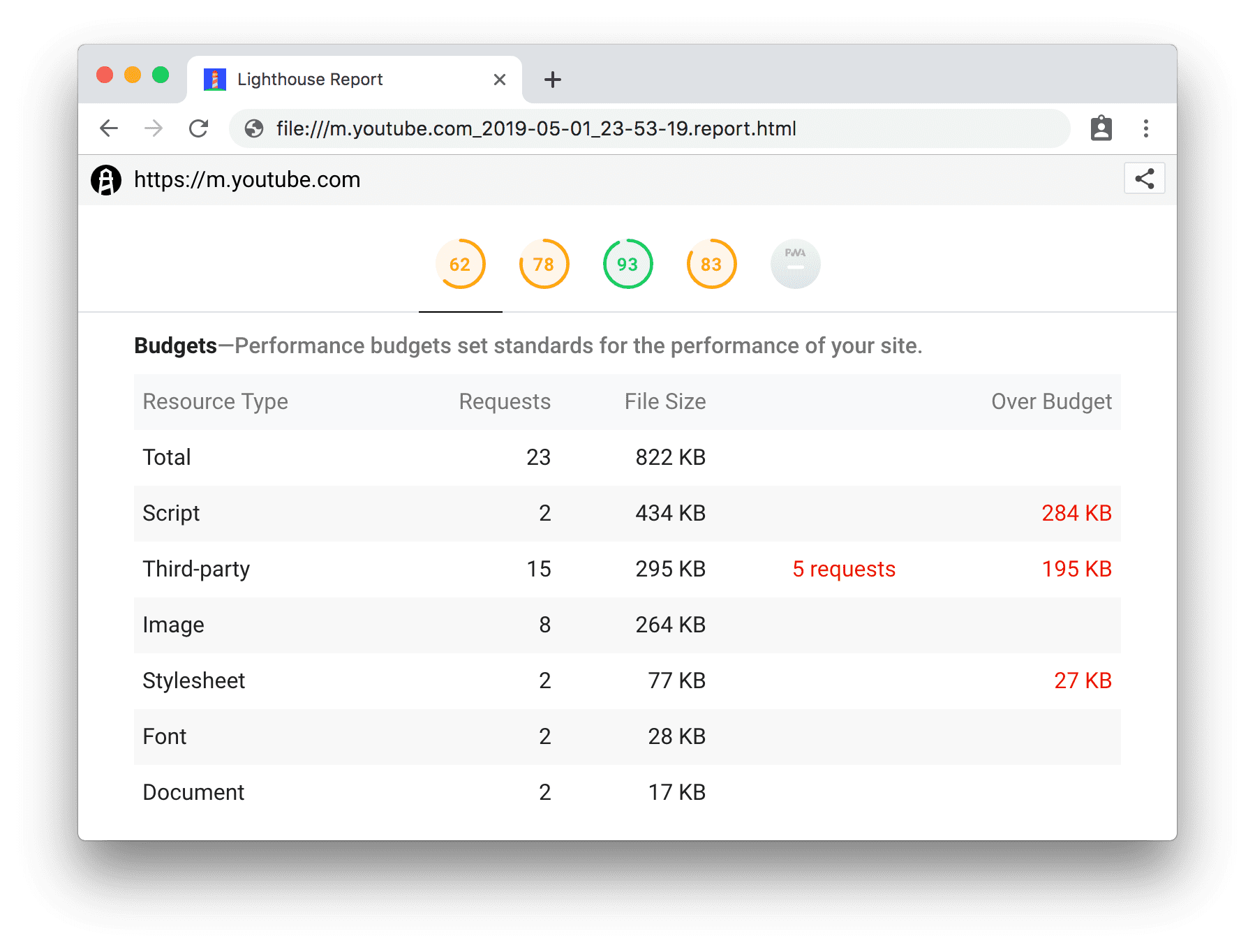Open the https://m.youtube.com link

pyautogui.click(x=247, y=179)
